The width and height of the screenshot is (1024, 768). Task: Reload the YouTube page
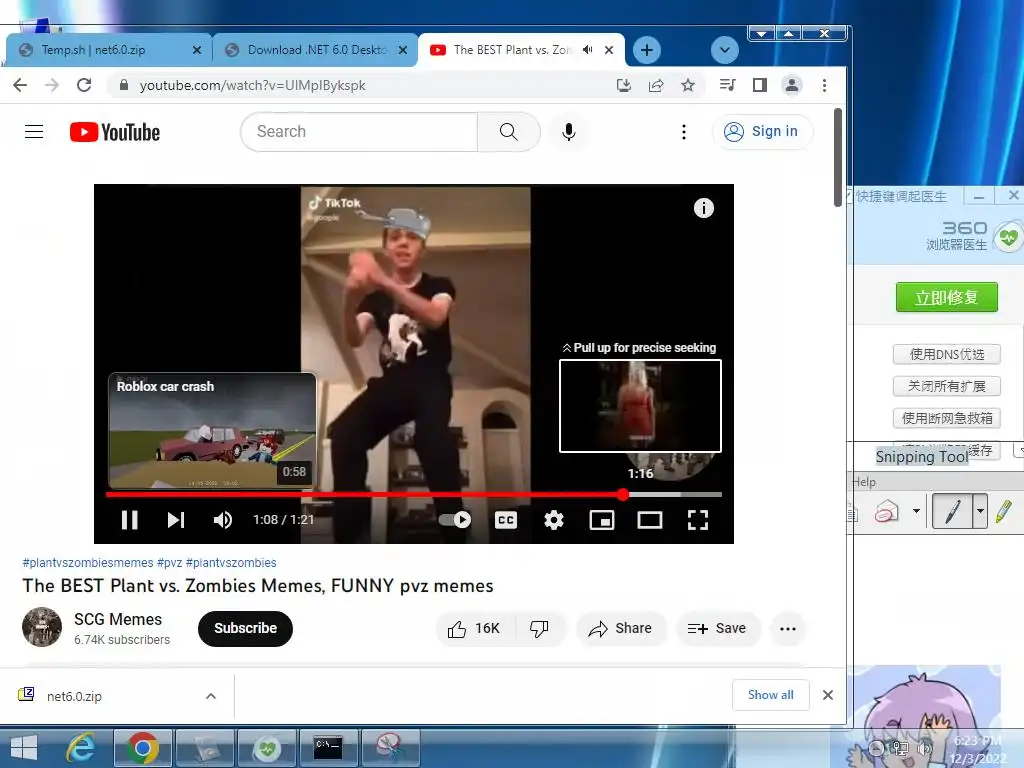coord(84,85)
